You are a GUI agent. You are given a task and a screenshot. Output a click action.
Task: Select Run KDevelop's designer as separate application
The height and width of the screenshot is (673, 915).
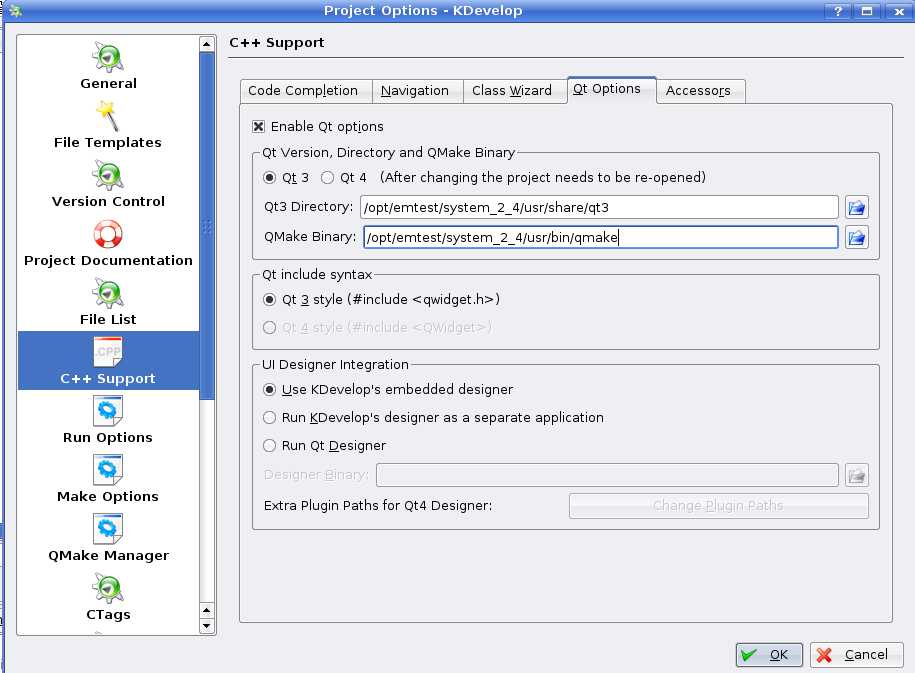(x=269, y=418)
